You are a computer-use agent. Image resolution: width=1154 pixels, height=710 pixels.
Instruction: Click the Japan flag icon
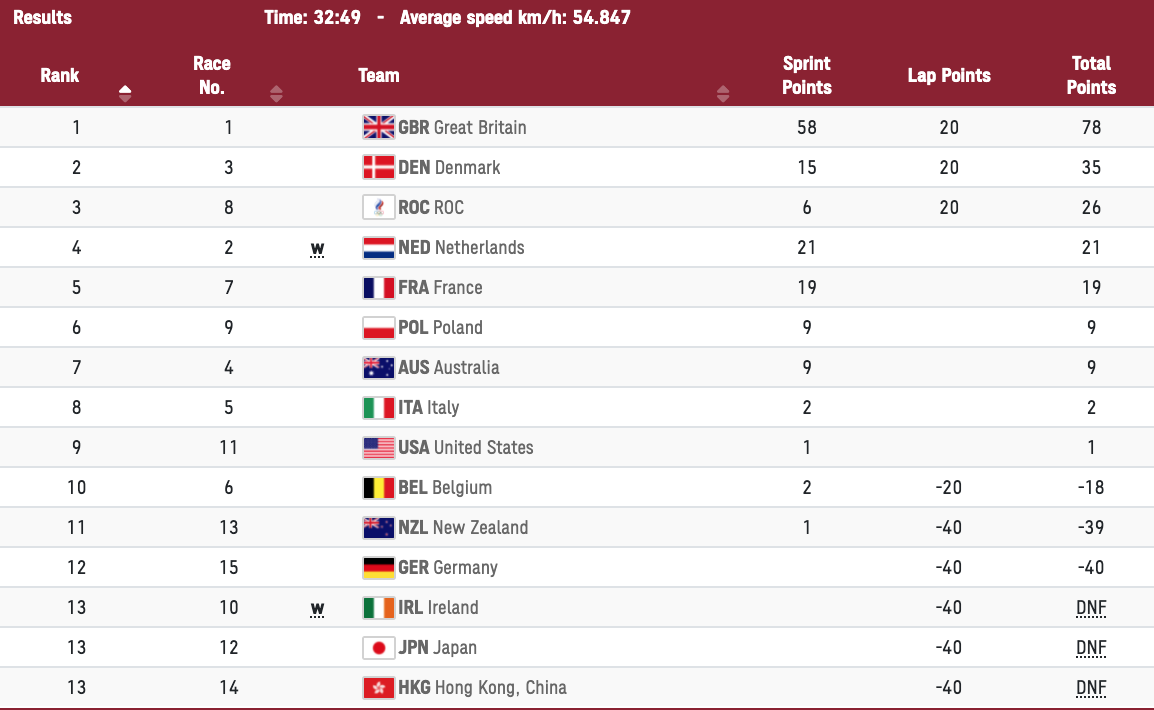pyautogui.click(x=378, y=647)
